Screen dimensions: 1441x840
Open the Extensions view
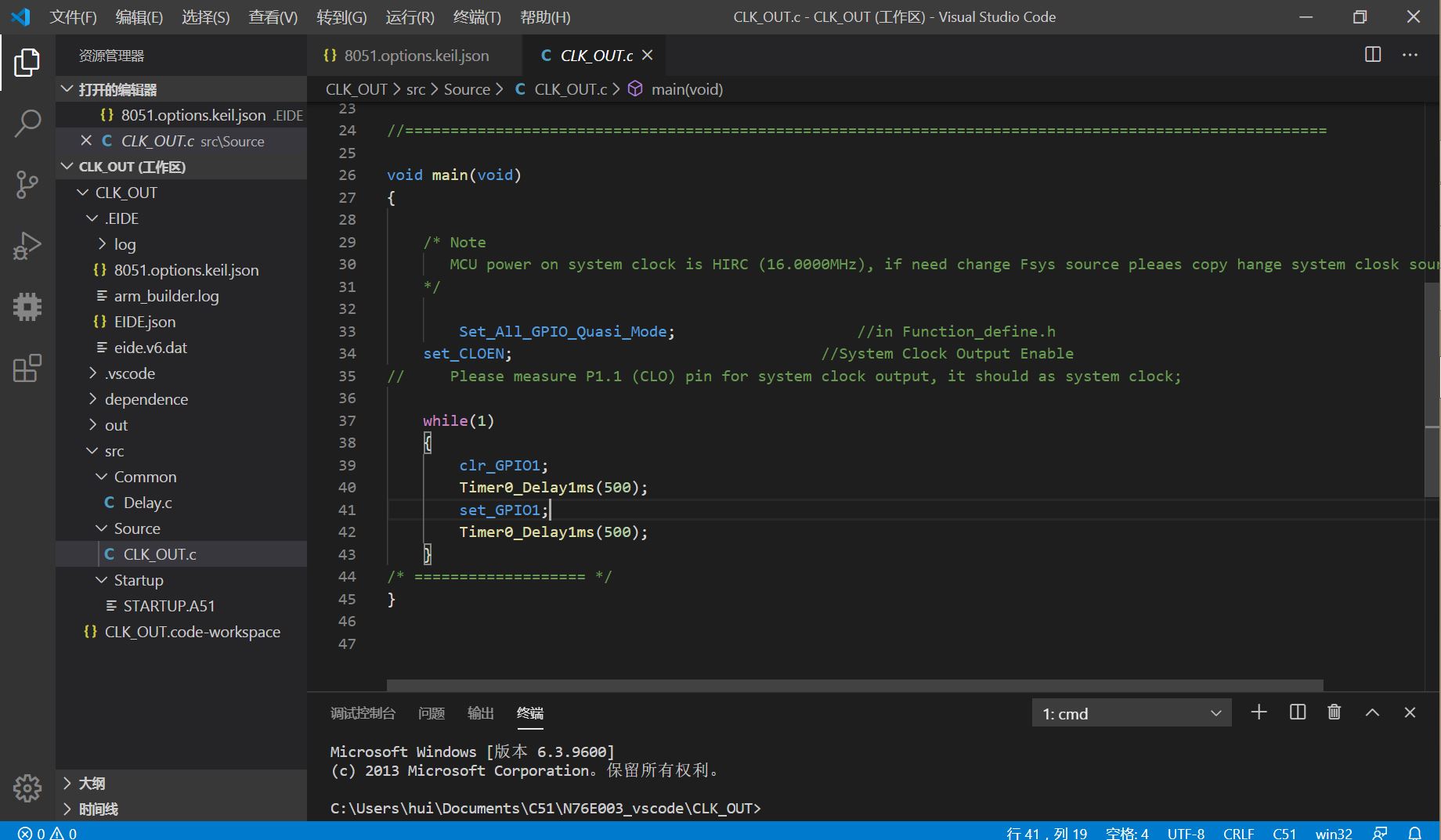coord(27,368)
